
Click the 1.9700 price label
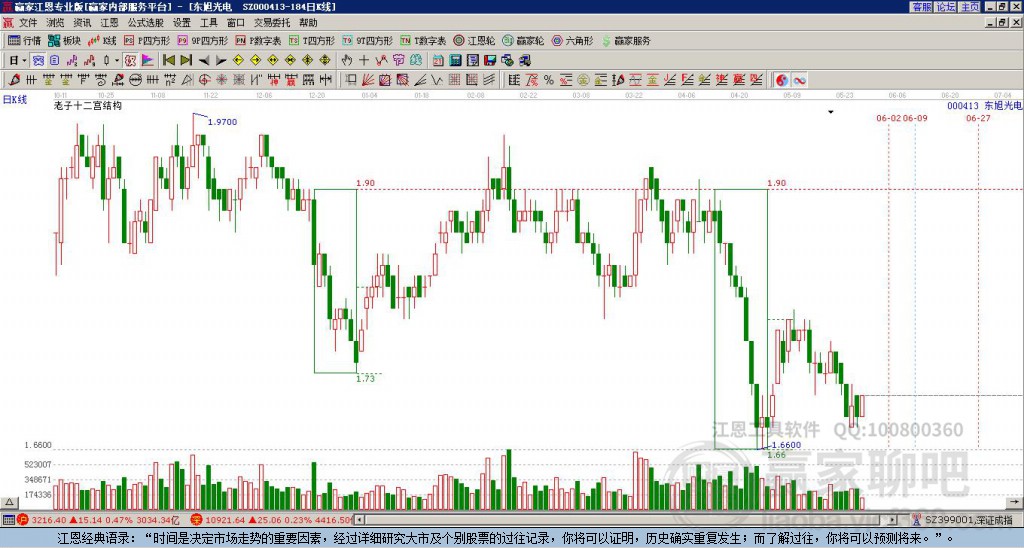click(x=222, y=122)
